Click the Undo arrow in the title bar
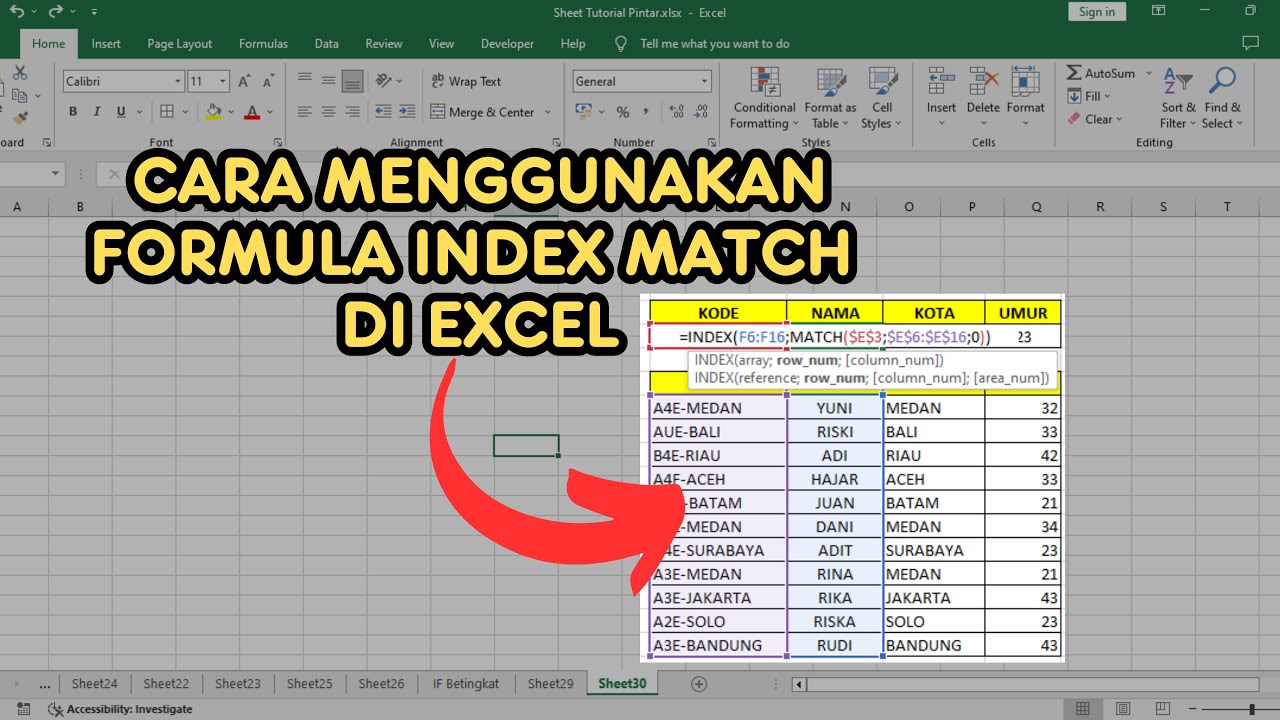The image size is (1280, 720). coord(17,12)
